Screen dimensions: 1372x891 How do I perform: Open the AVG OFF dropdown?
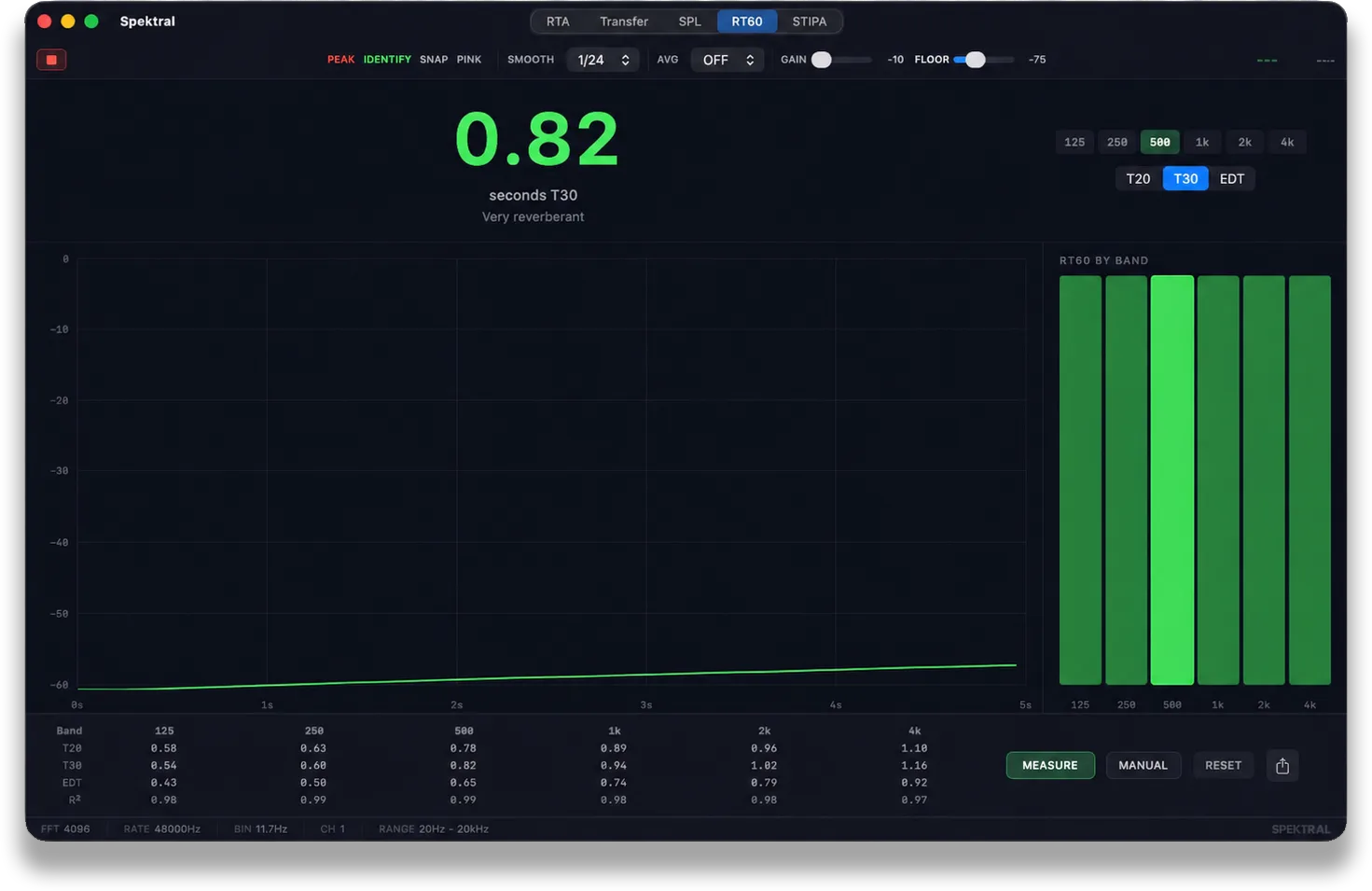pyautogui.click(x=728, y=60)
